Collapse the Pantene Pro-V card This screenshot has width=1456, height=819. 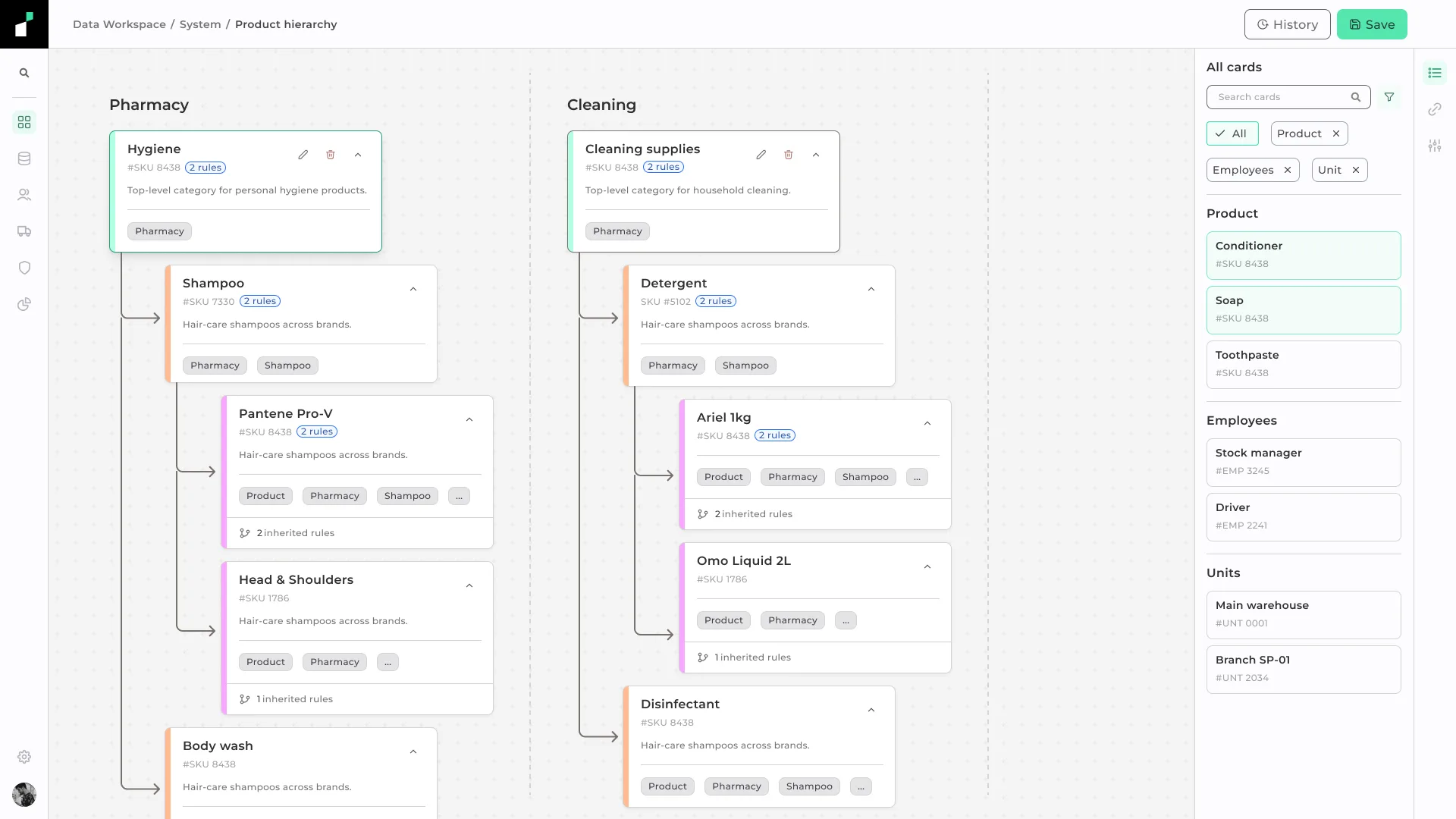(469, 419)
